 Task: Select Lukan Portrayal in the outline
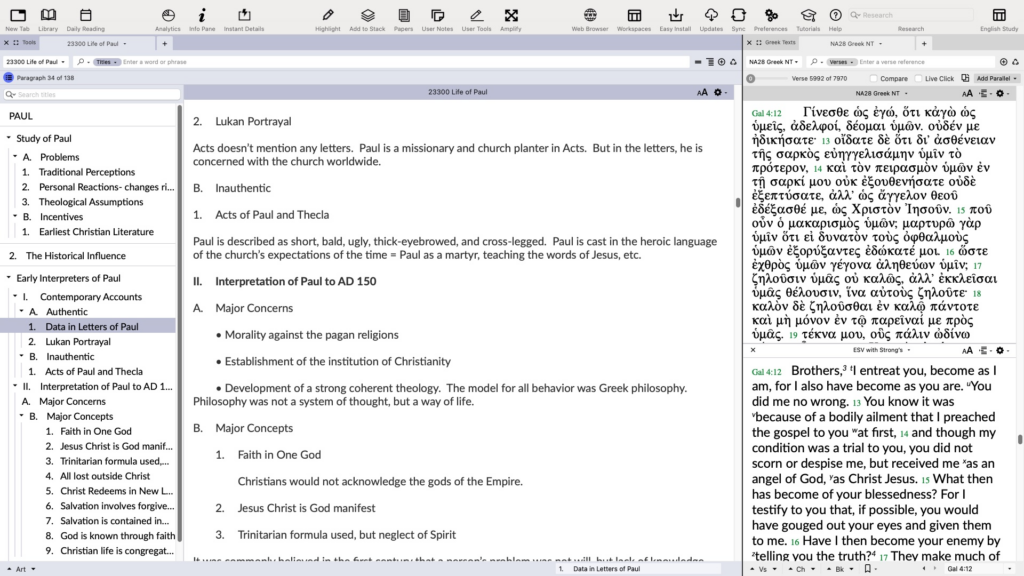[x=77, y=341]
